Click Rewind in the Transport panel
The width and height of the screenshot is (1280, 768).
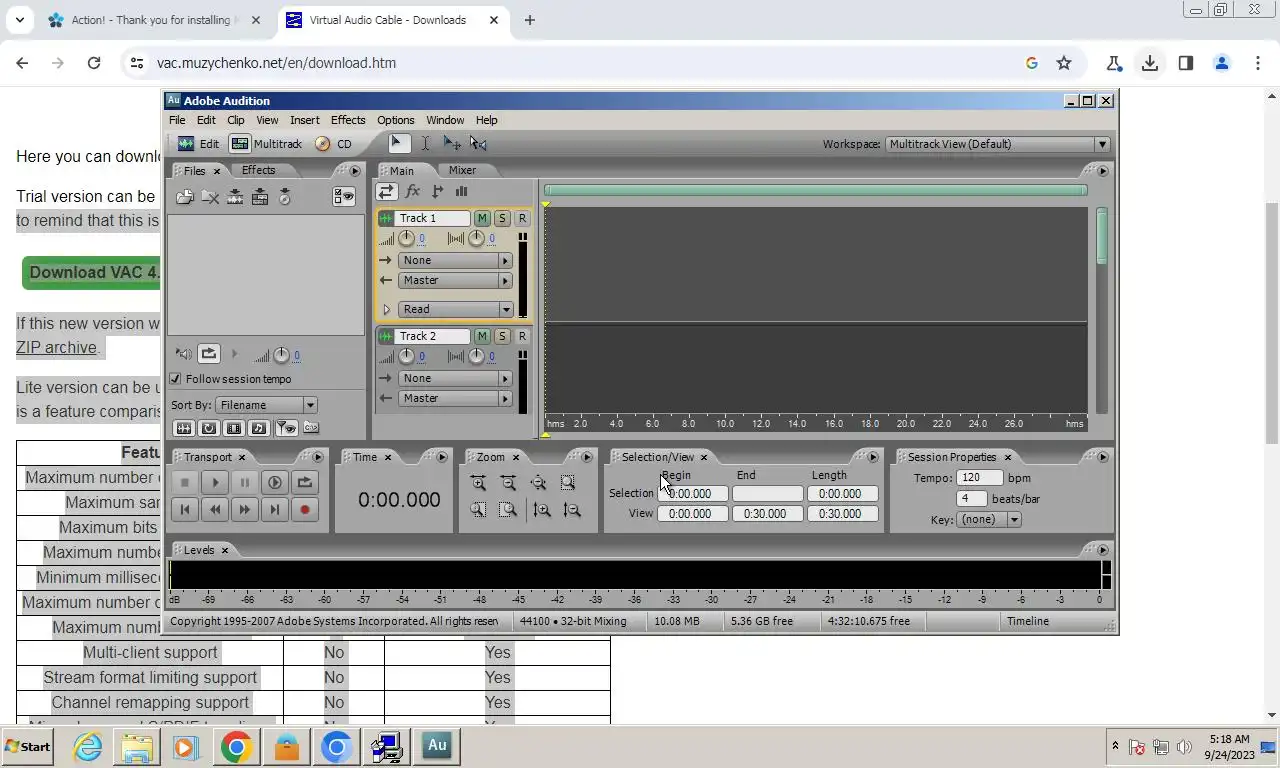coord(215,509)
